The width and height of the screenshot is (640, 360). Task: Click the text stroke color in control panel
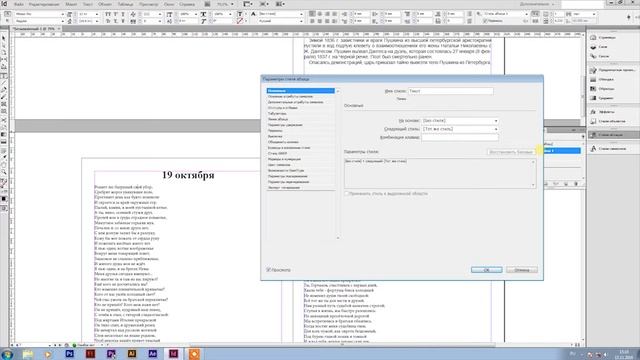pyautogui.click(x=240, y=21)
